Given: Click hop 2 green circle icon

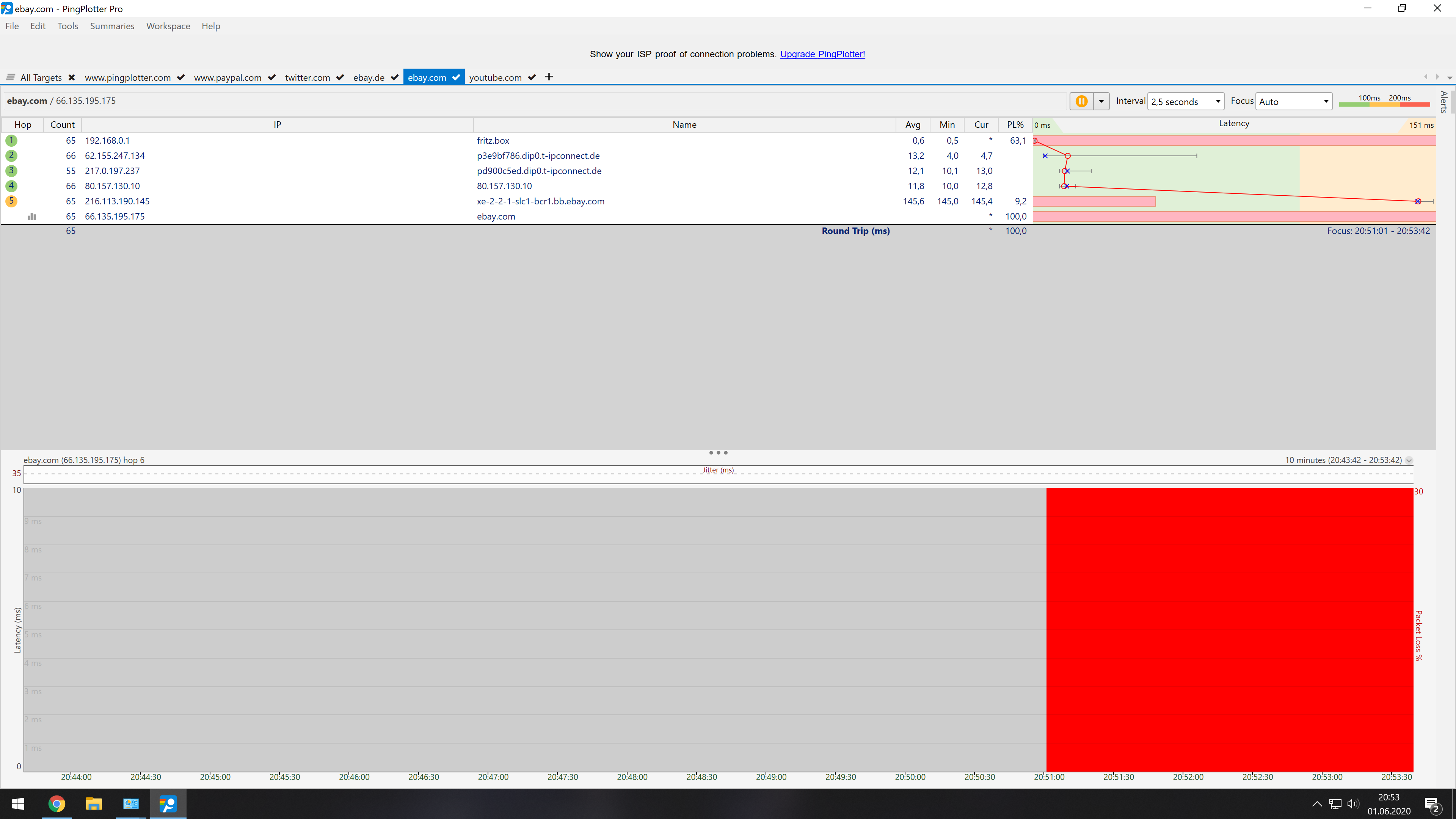Looking at the screenshot, I should click(x=11, y=155).
